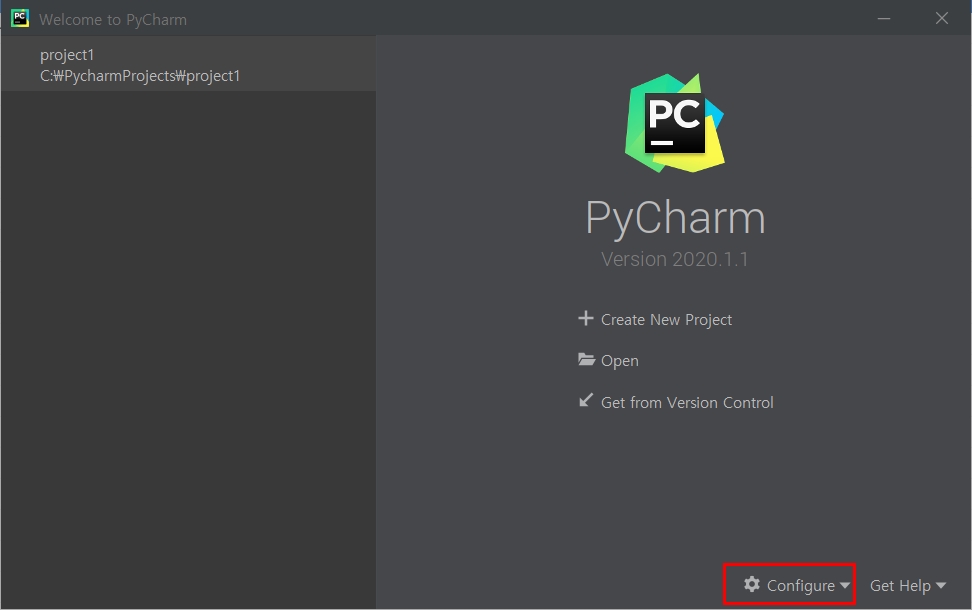Click Create New Project
This screenshot has height=610, width=972.
click(x=666, y=320)
